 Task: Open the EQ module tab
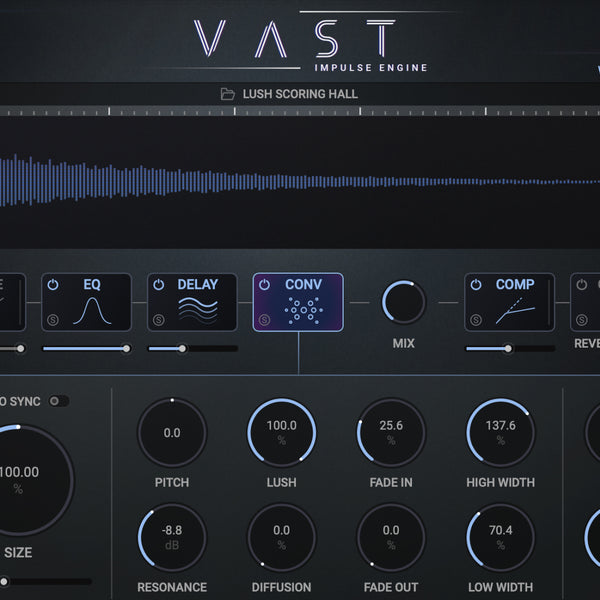pos(86,302)
